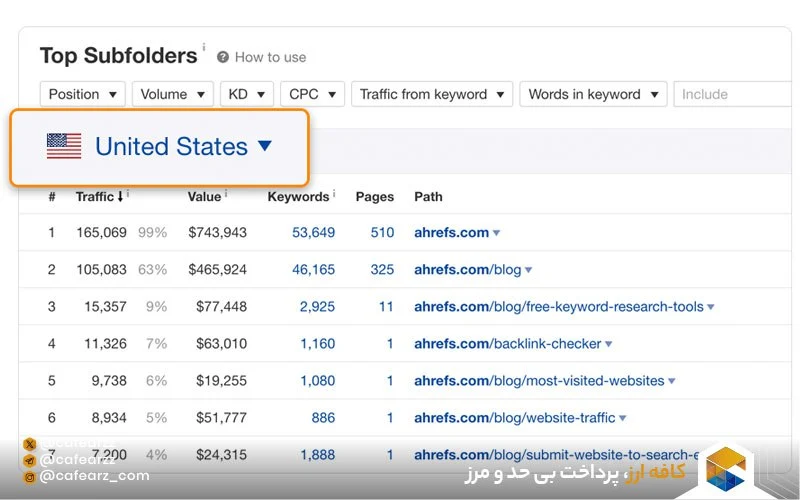
Task: Open the most-visited-websites path link
Action: pyautogui.click(x=539, y=381)
